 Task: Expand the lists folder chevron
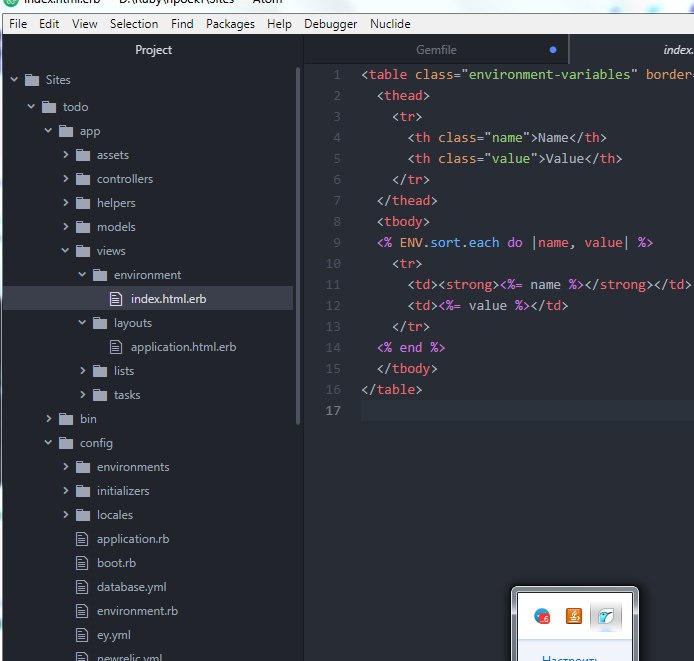[83, 370]
